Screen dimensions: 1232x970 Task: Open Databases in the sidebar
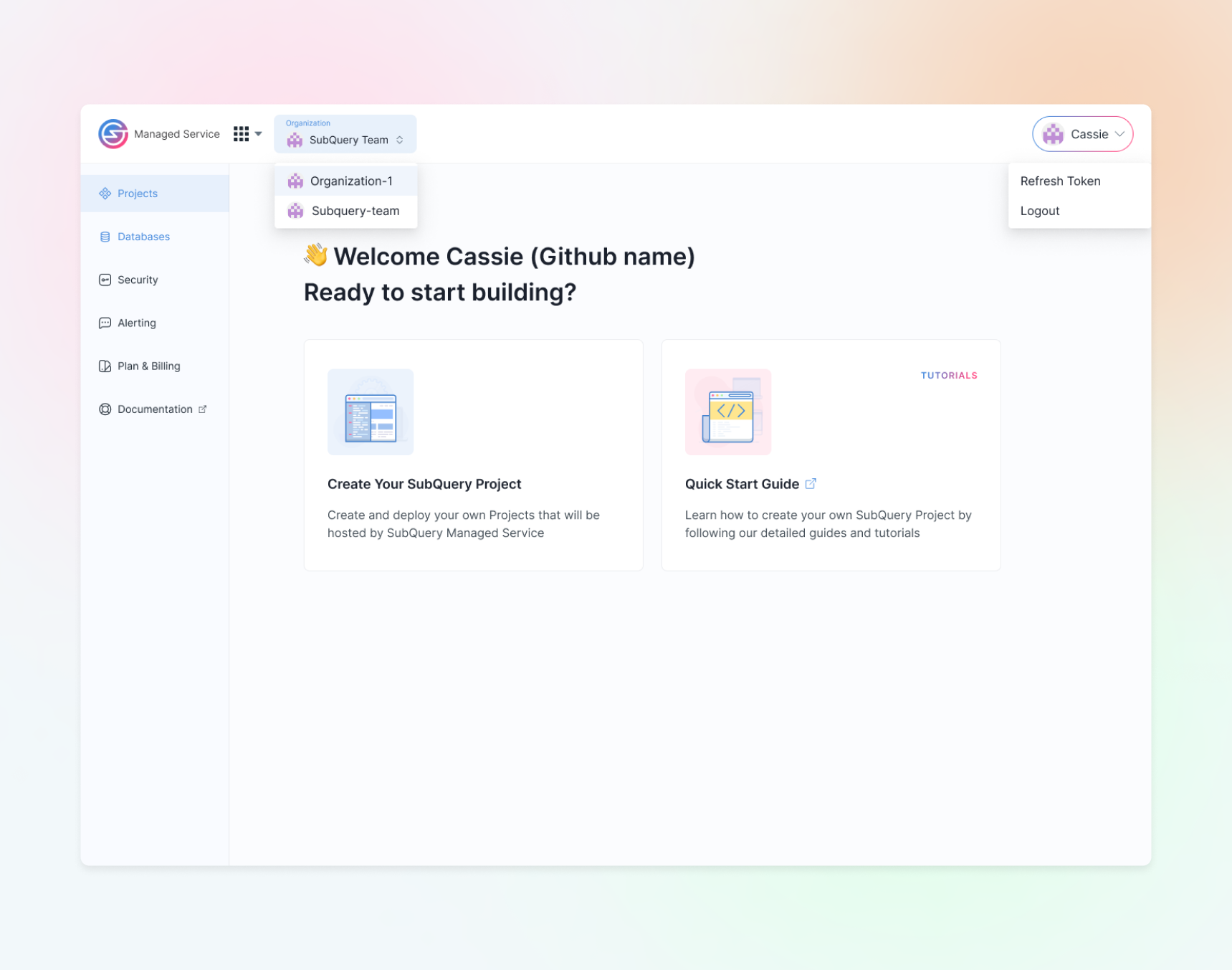(x=155, y=237)
